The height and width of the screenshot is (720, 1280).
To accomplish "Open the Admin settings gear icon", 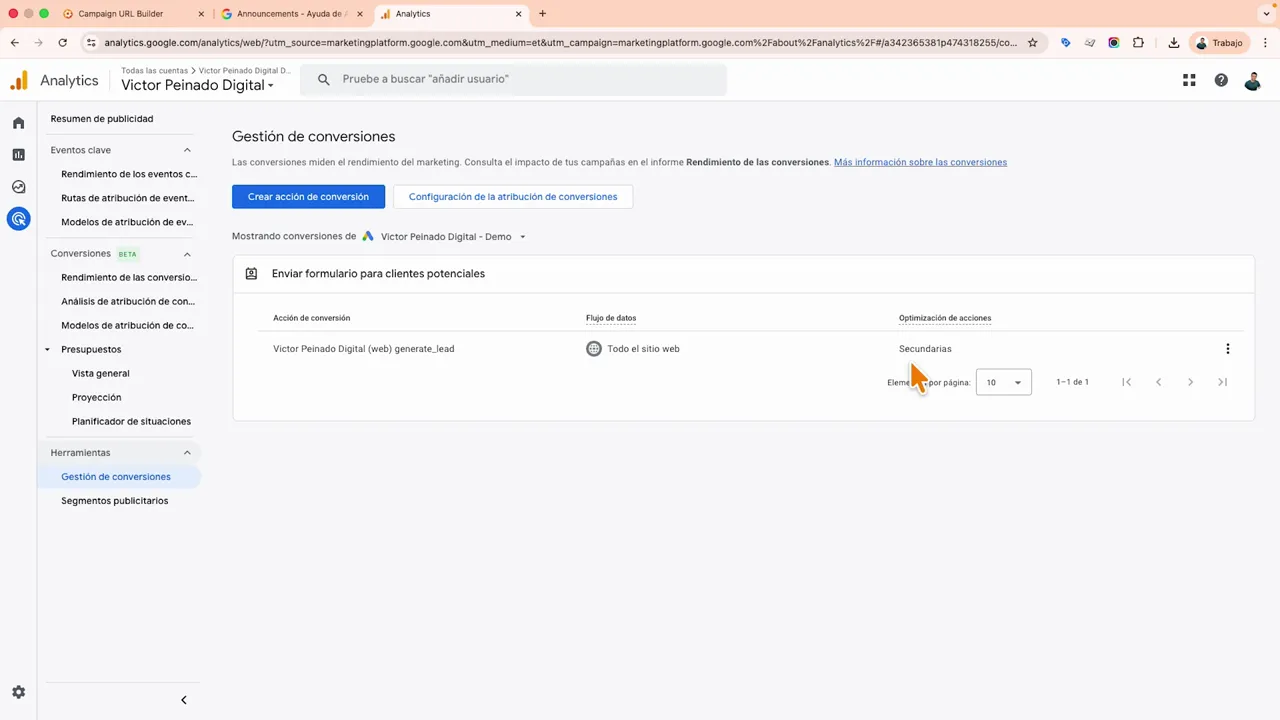I will [x=18, y=692].
